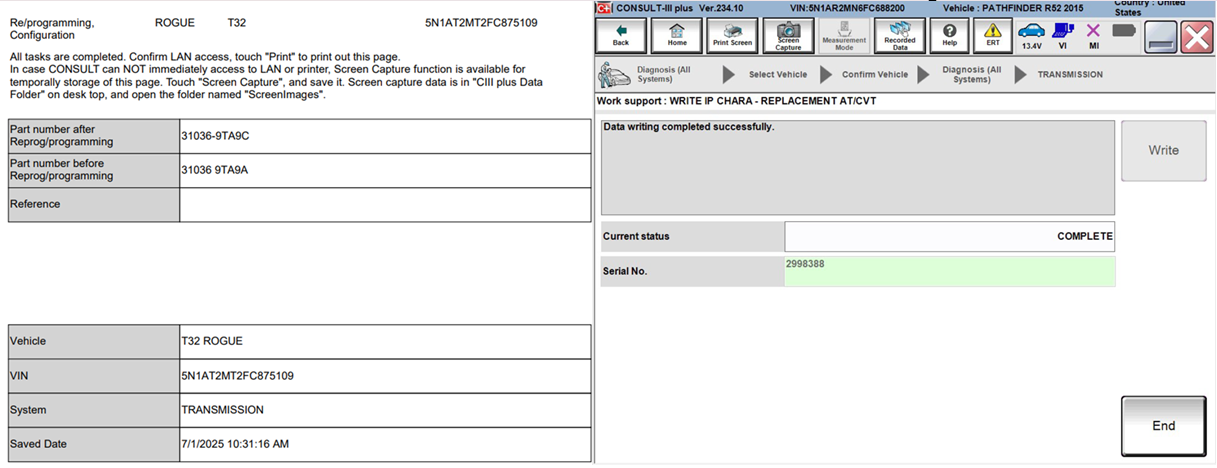This screenshot has width=1217, height=468.
Task: Click the T32 ROGUE vehicle cell
Action: (385, 341)
